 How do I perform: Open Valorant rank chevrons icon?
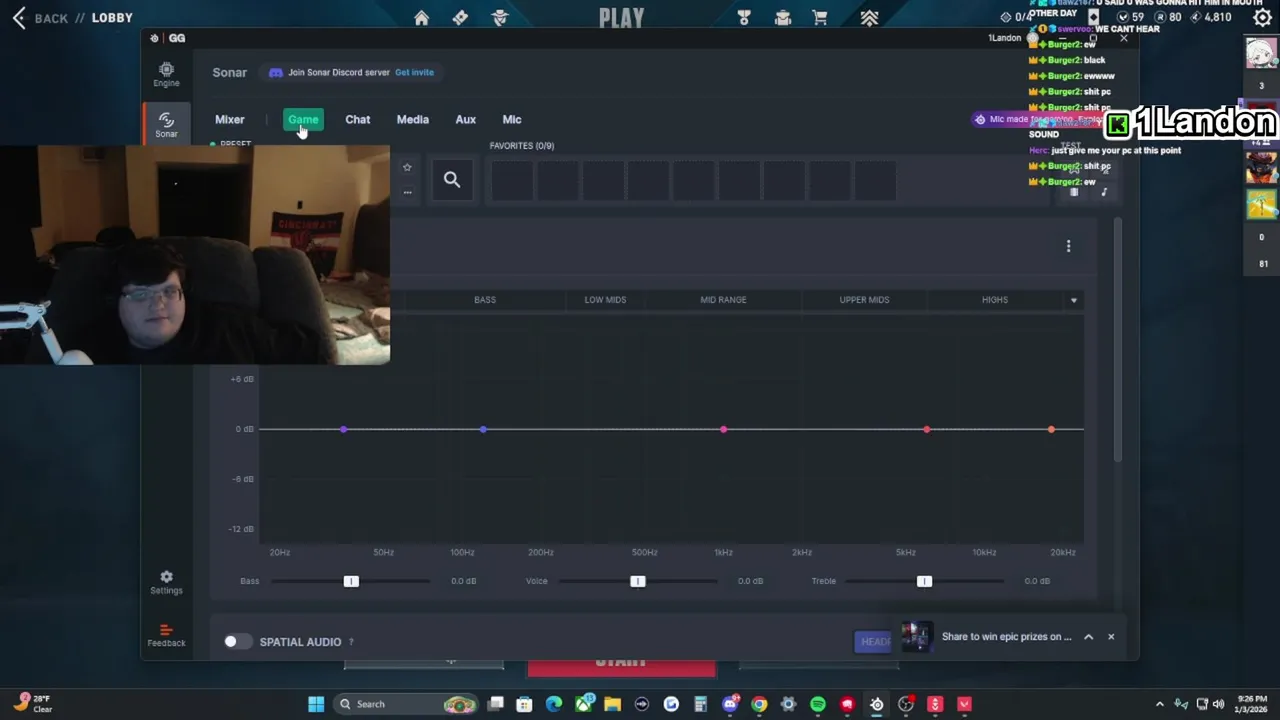click(869, 18)
